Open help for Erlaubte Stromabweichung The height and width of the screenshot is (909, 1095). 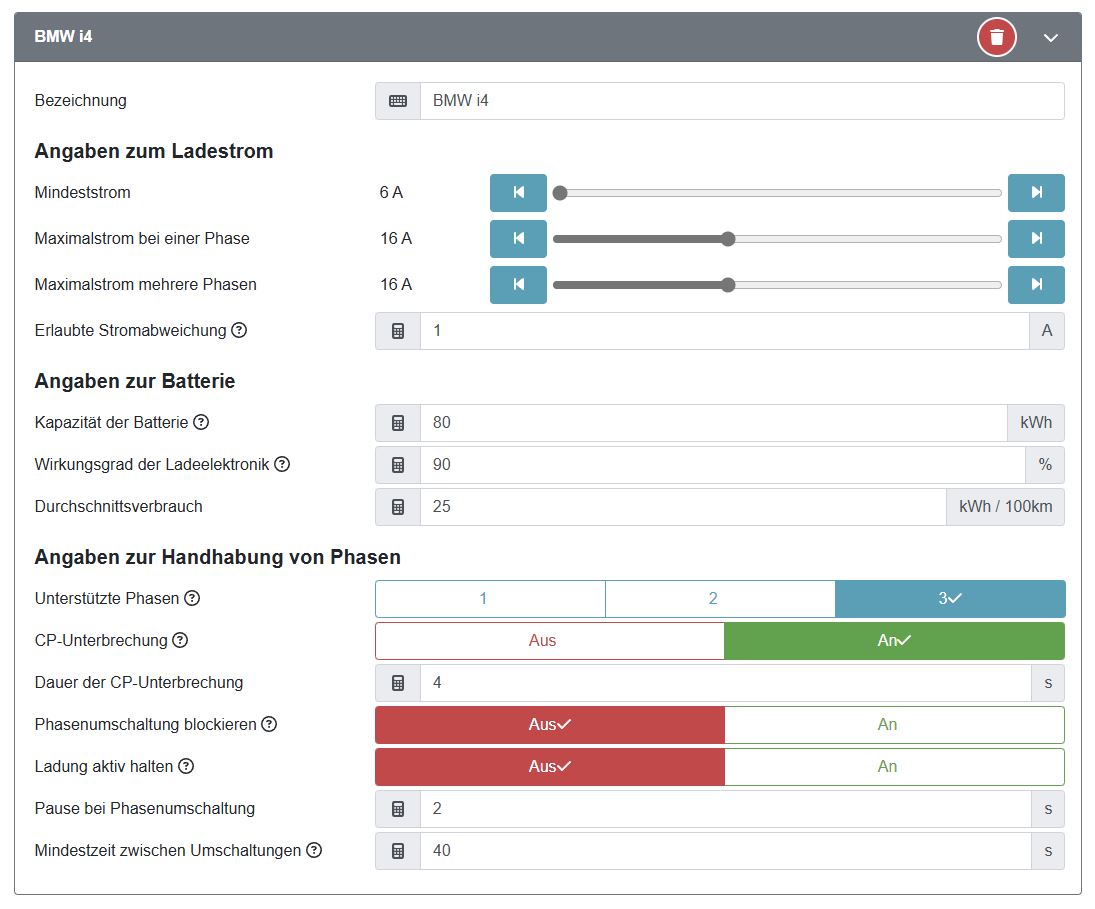pyautogui.click(x=240, y=330)
